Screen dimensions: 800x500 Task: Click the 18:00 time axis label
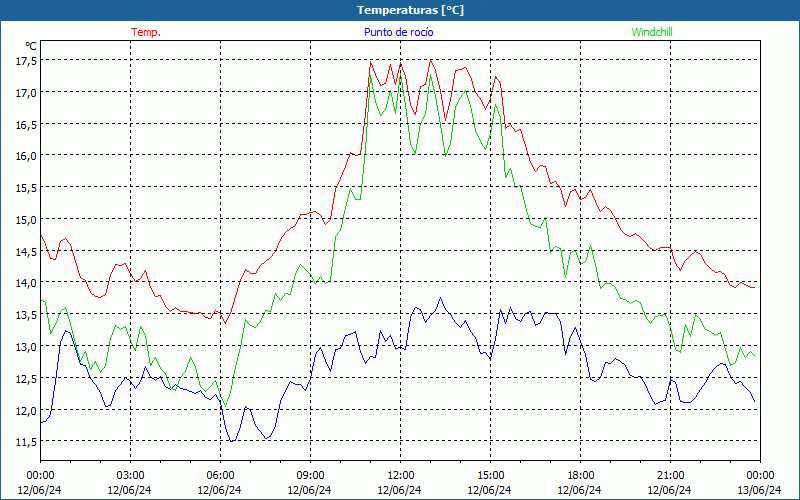(x=581, y=476)
